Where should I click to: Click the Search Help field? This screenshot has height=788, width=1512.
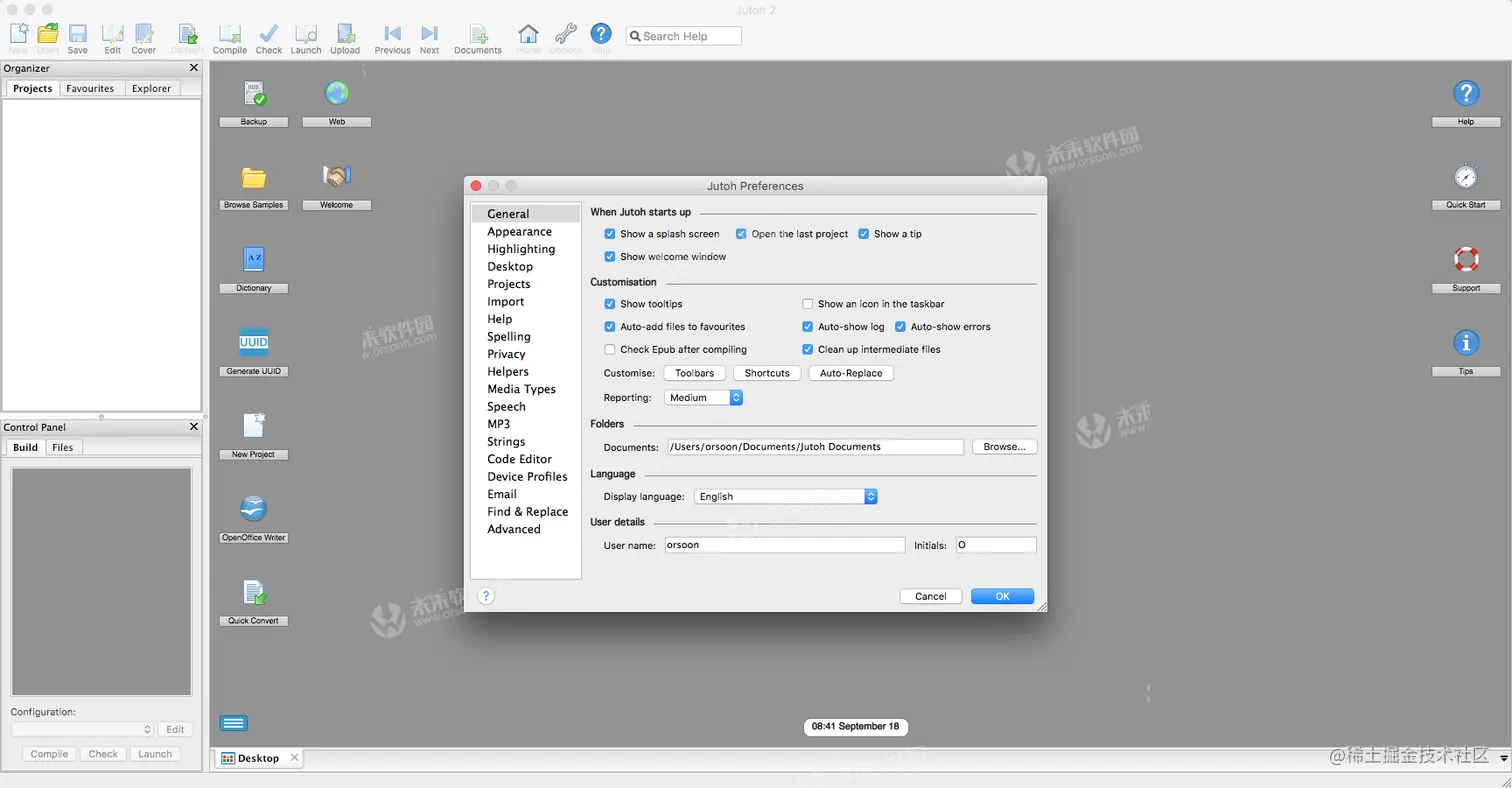[x=684, y=36]
